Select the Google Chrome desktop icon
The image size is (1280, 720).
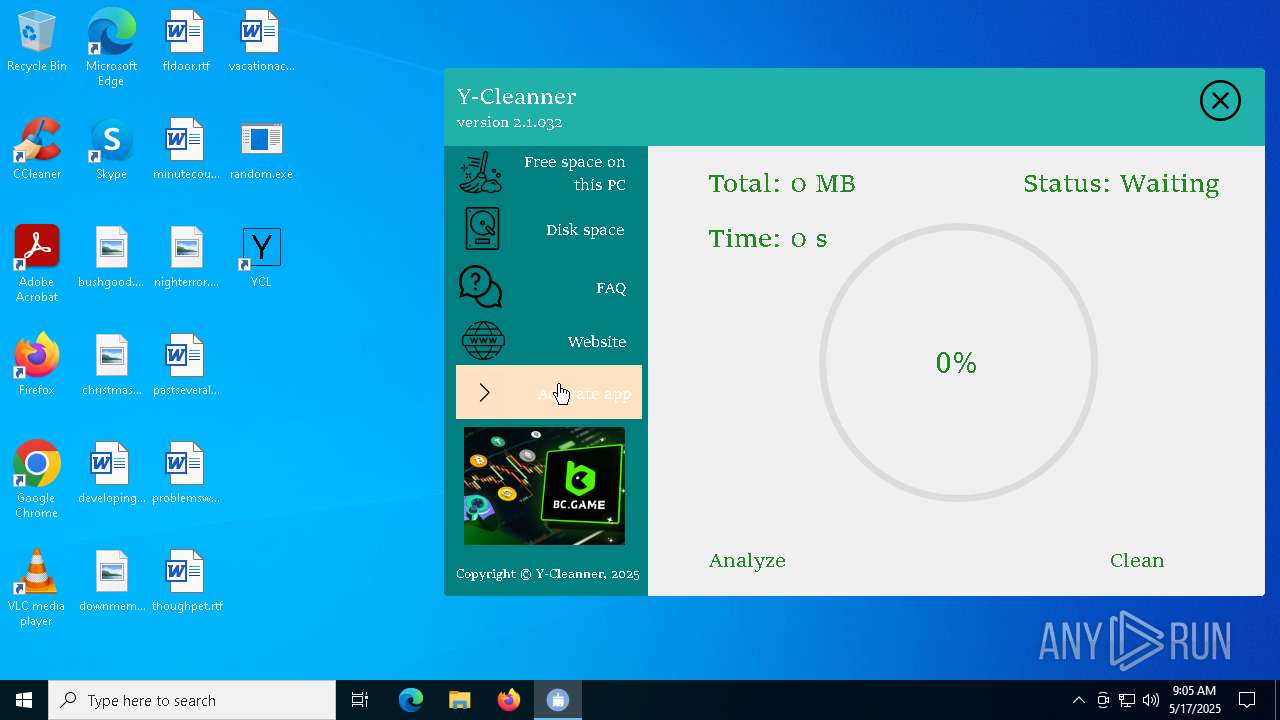click(x=37, y=480)
